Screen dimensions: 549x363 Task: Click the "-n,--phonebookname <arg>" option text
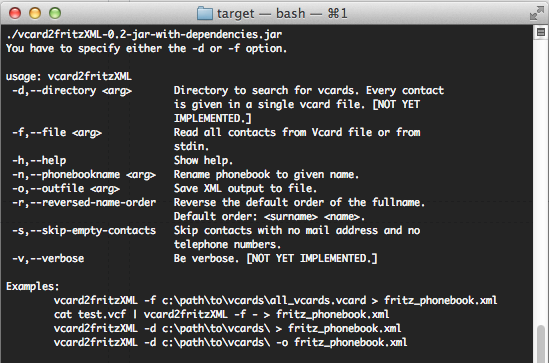[x=84, y=174]
